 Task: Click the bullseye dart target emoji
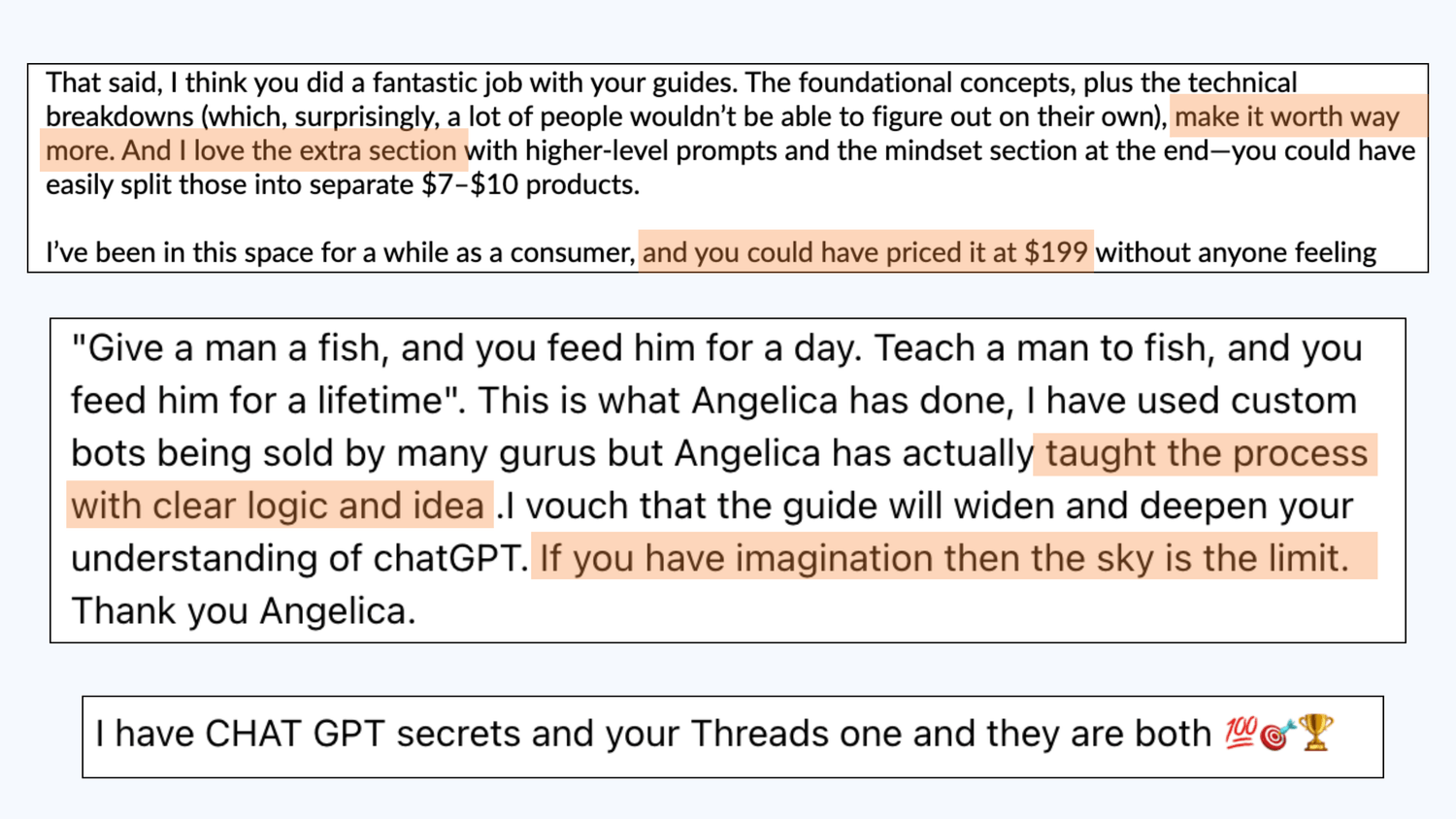pos(1276,735)
